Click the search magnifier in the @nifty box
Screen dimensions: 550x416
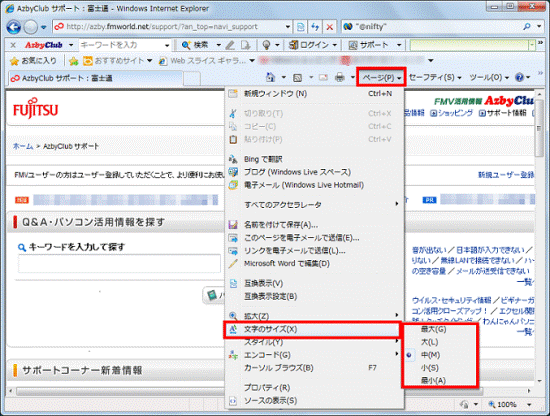click(527, 27)
